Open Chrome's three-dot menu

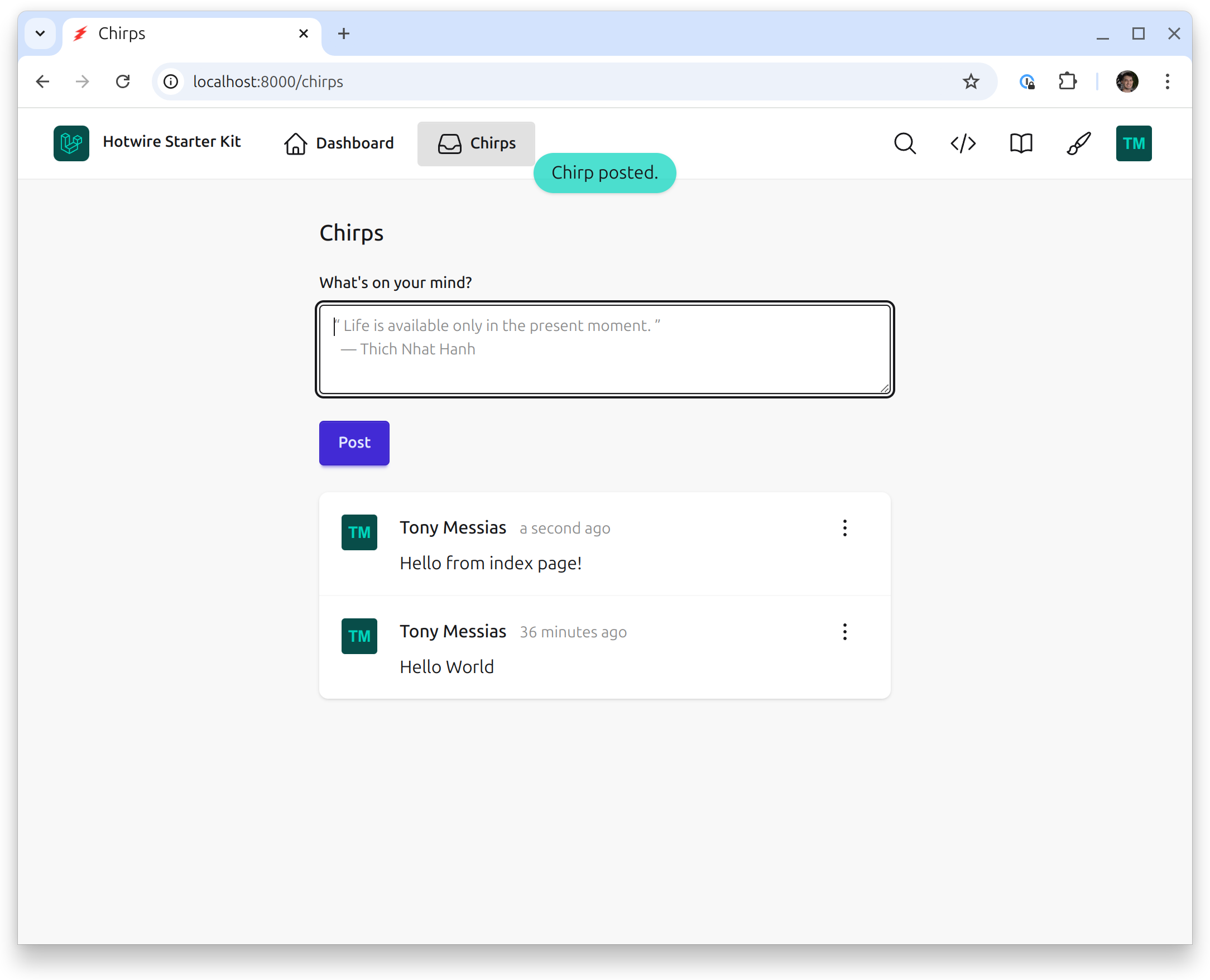pyautogui.click(x=1167, y=82)
